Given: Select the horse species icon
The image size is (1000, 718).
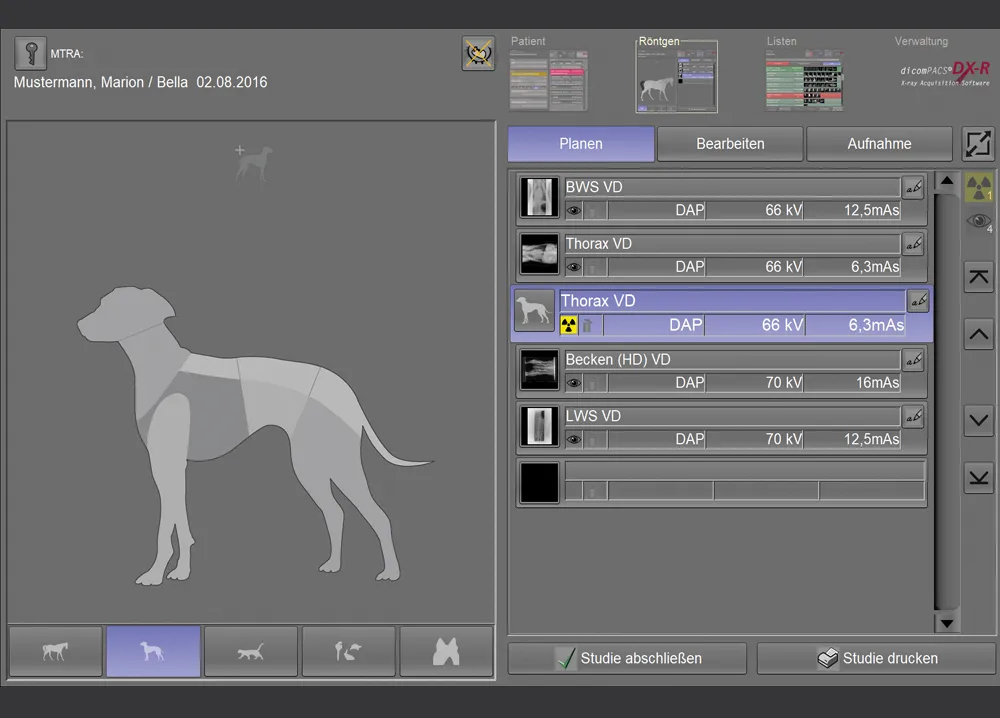Looking at the screenshot, I should pos(55,652).
